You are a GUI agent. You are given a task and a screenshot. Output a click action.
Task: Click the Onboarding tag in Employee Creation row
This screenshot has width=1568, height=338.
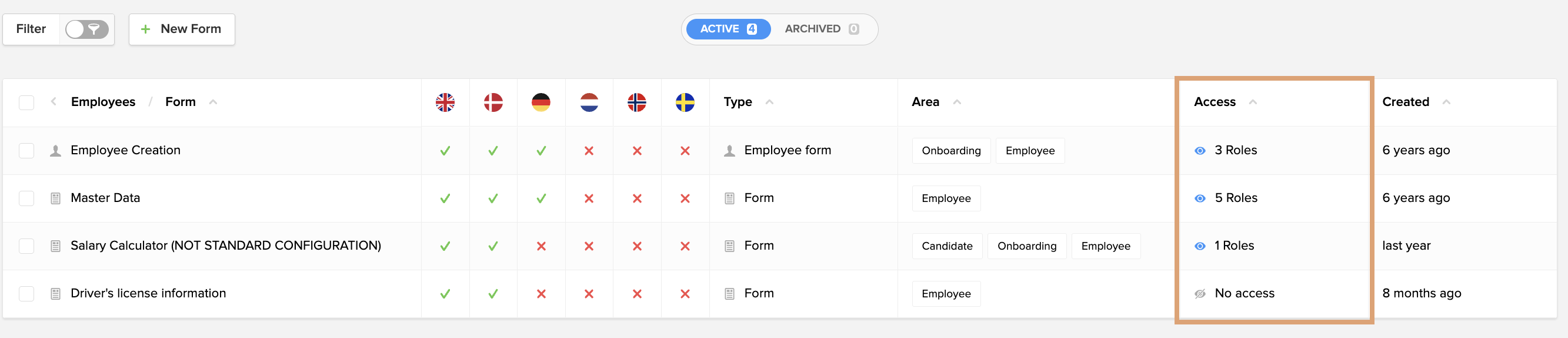(x=951, y=150)
